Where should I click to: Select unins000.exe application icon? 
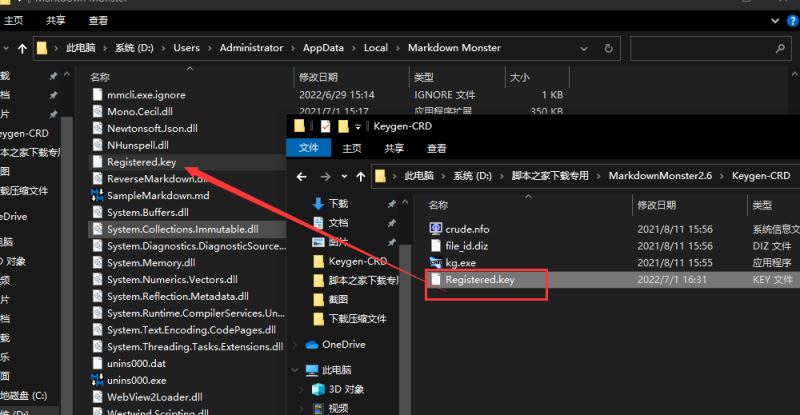(x=97, y=380)
